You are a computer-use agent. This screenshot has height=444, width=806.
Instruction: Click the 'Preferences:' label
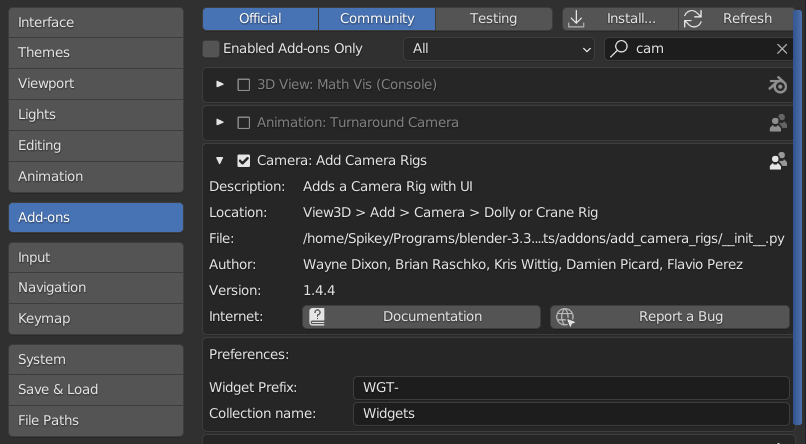(249, 355)
